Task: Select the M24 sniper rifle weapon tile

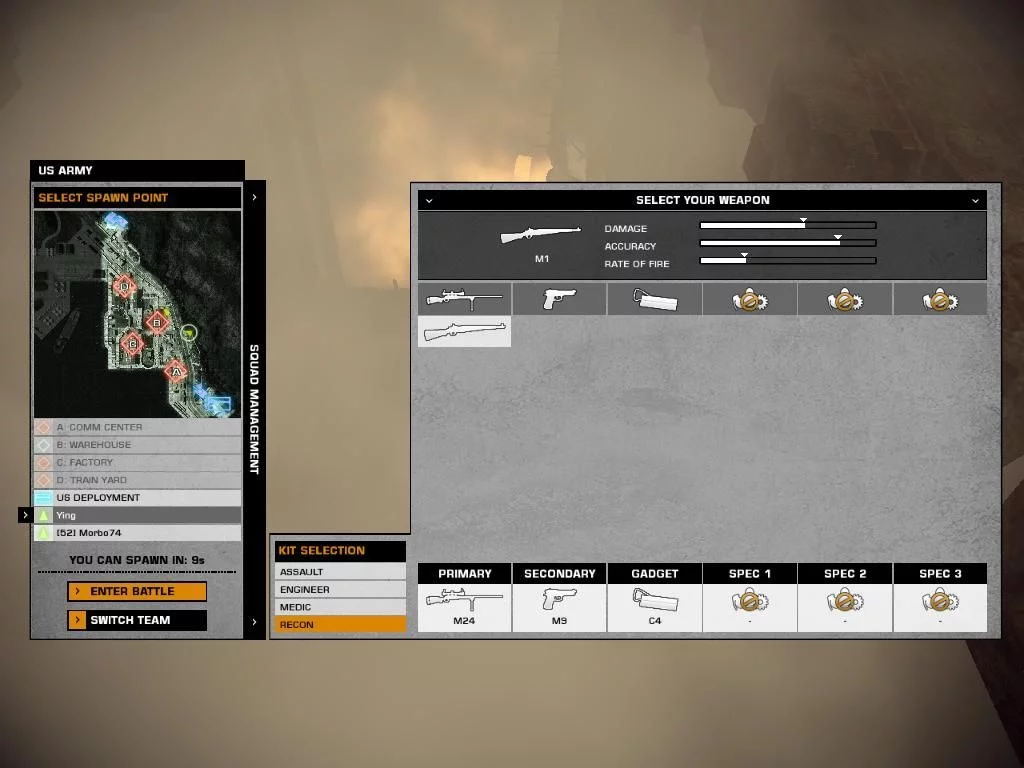Action: [464, 298]
